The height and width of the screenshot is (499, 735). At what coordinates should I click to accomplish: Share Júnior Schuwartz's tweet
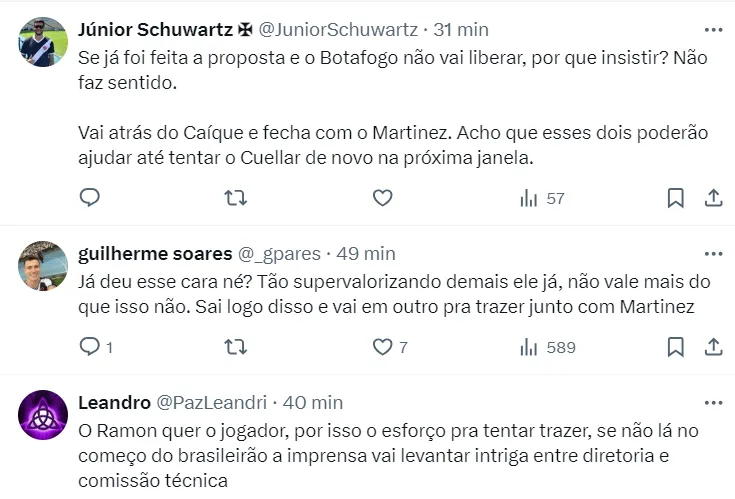tap(714, 198)
